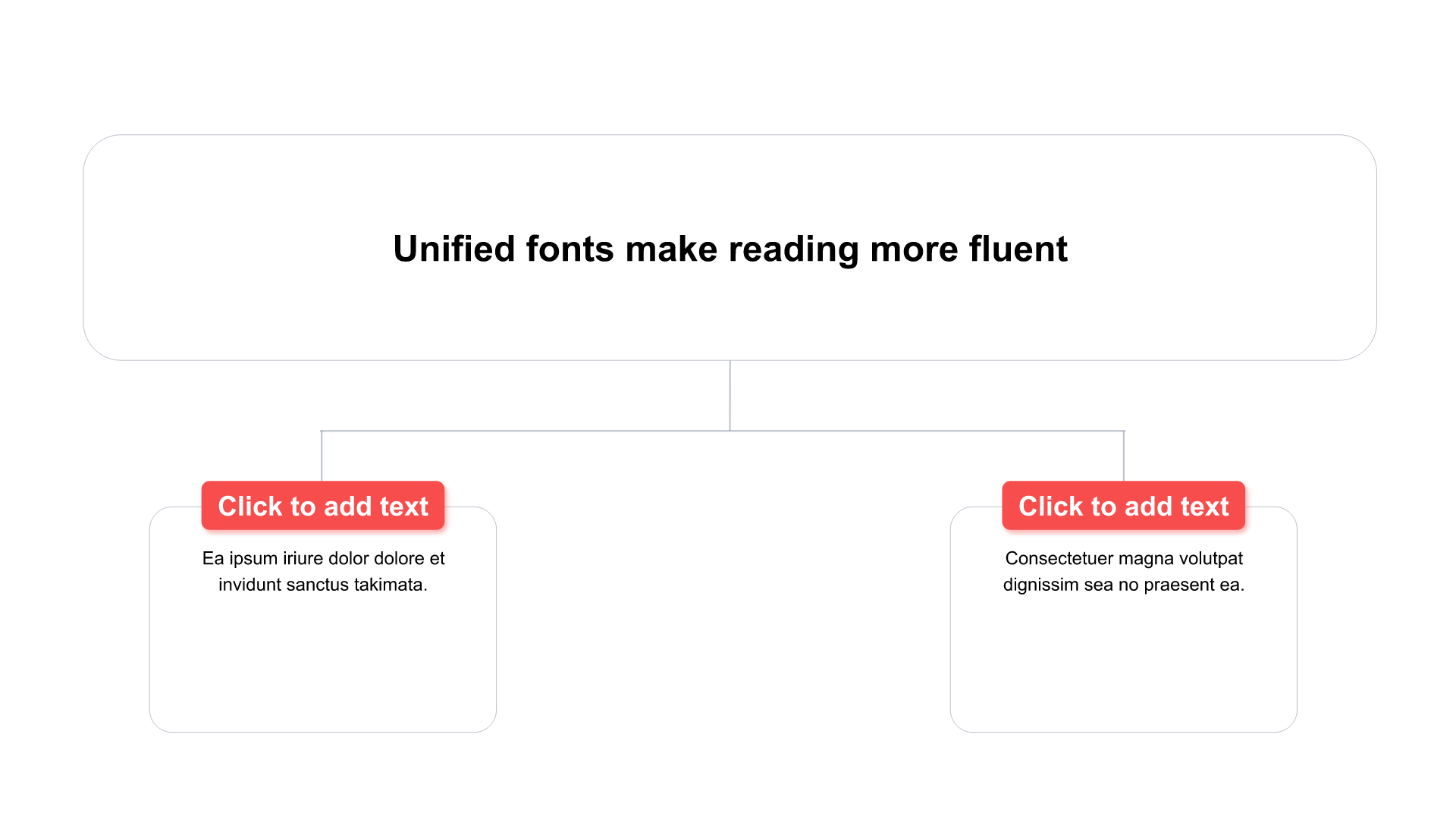Select the short connector above right red label
The image size is (1456, 819).
point(1124,456)
